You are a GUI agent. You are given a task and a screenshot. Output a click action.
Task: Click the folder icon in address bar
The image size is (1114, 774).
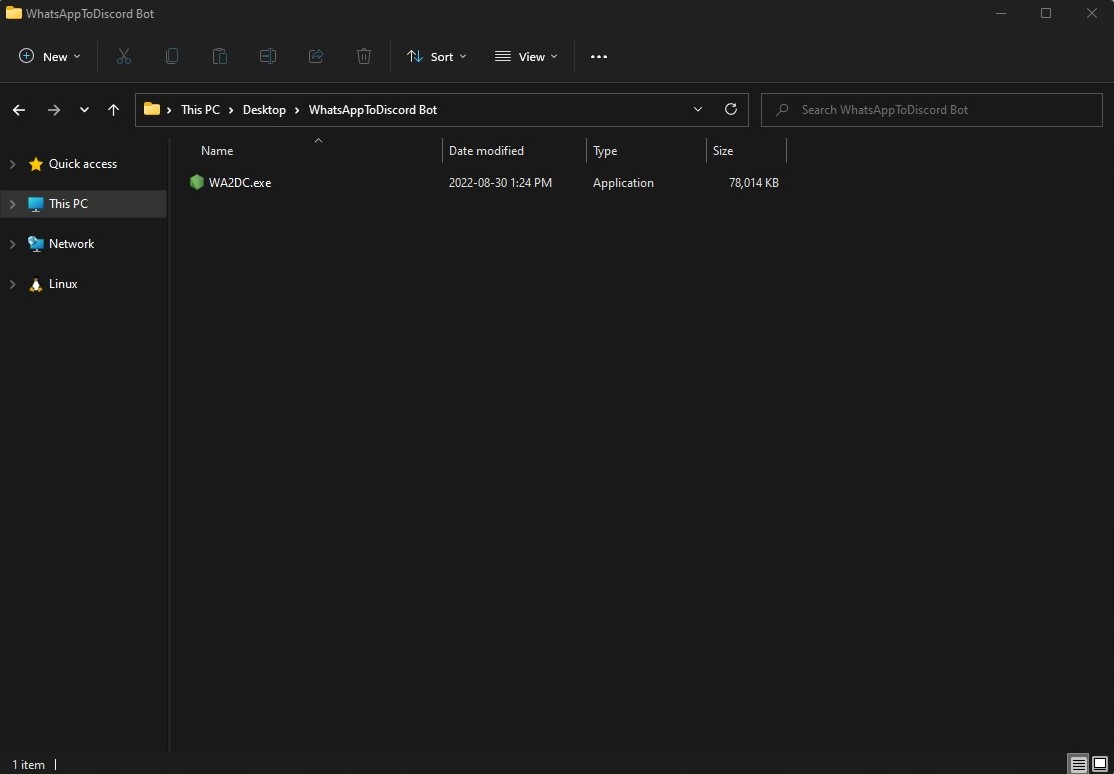[x=151, y=109]
